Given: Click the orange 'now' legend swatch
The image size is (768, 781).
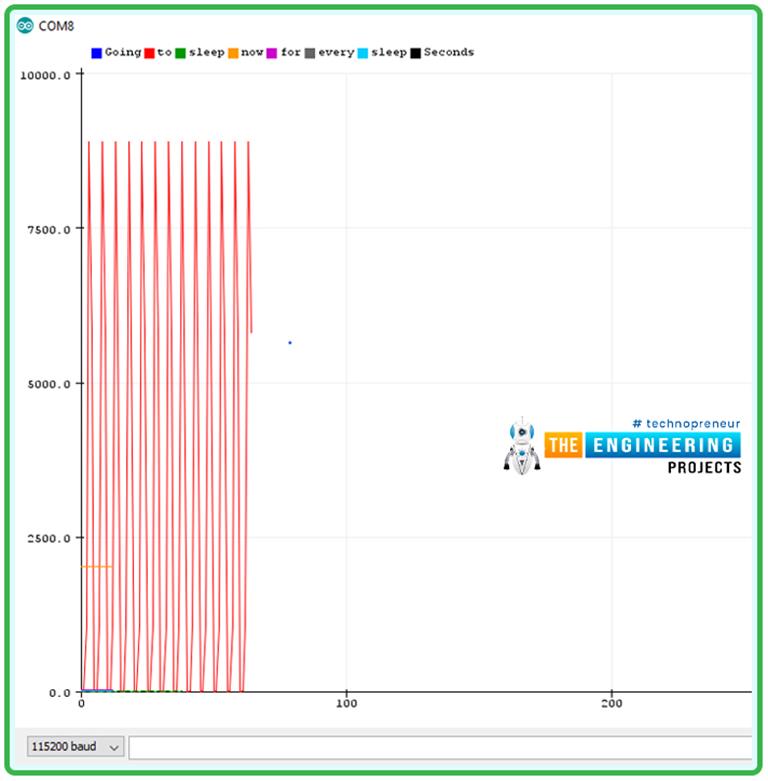Looking at the screenshot, I should click(x=233, y=52).
